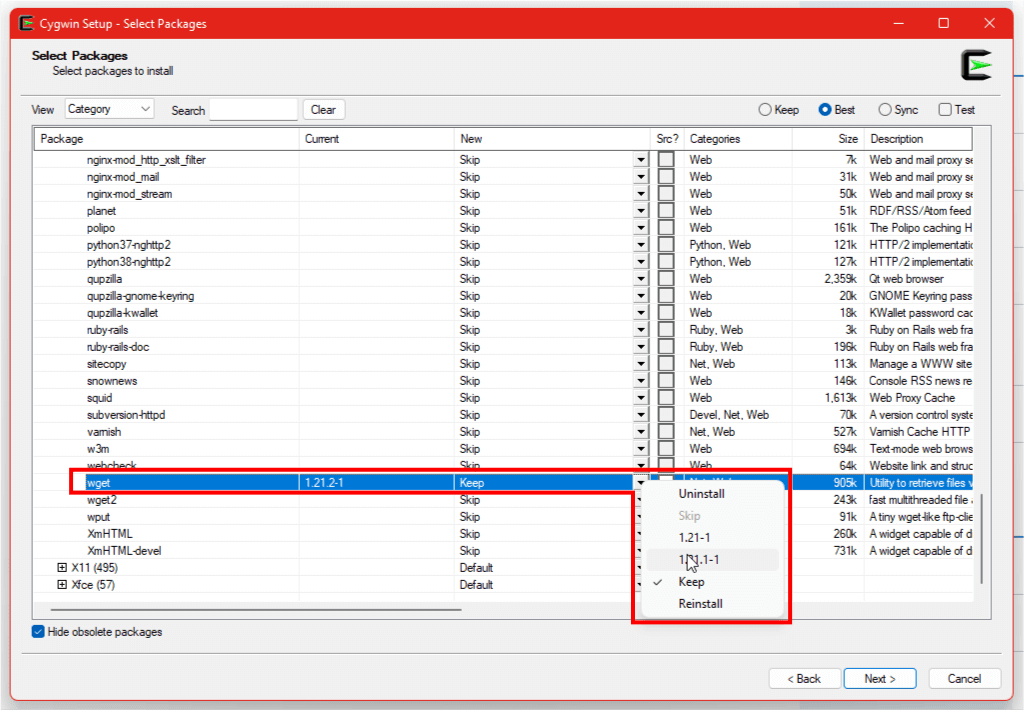Viewport: 1024px width, 710px height.
Task: Open the View Category dropdown
Action: pos(109,109)
